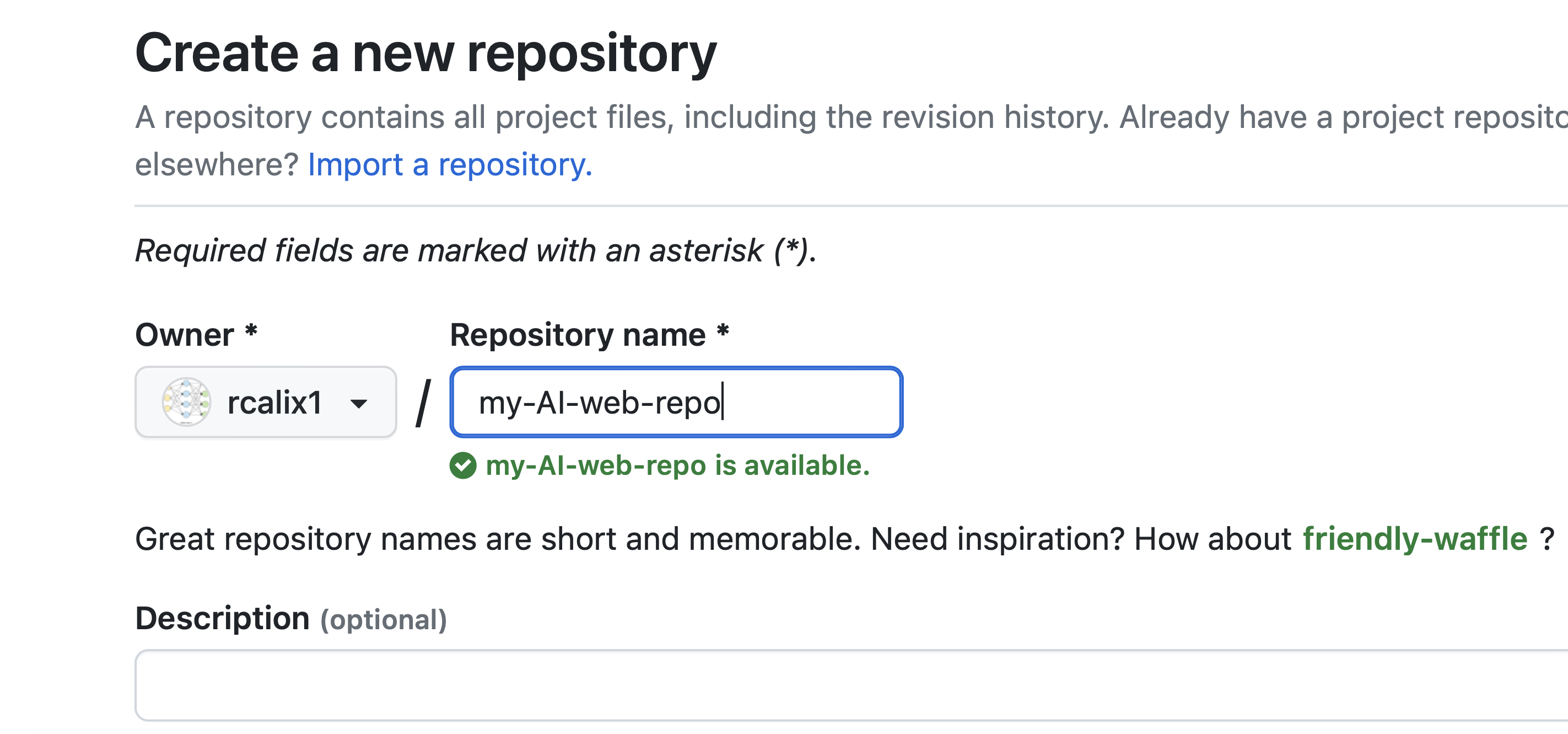
Task: Open the Owner selector via rcalix1 text
Action: tap(274, 403)
